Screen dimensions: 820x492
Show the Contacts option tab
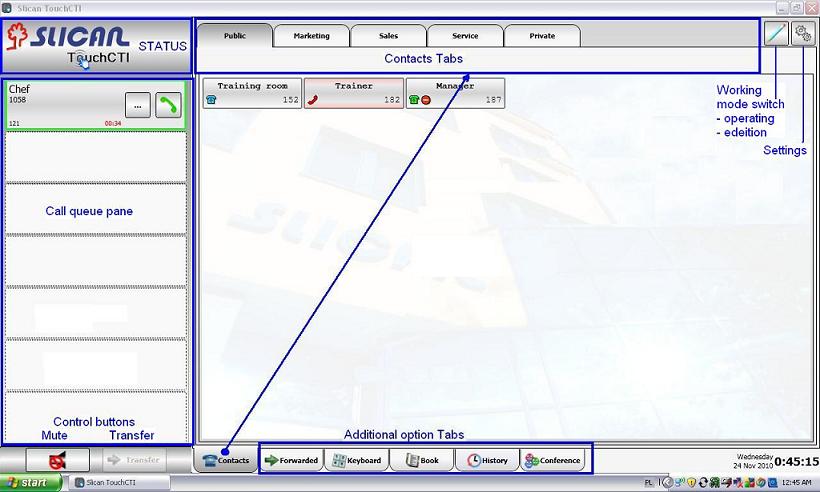[226, 460]
